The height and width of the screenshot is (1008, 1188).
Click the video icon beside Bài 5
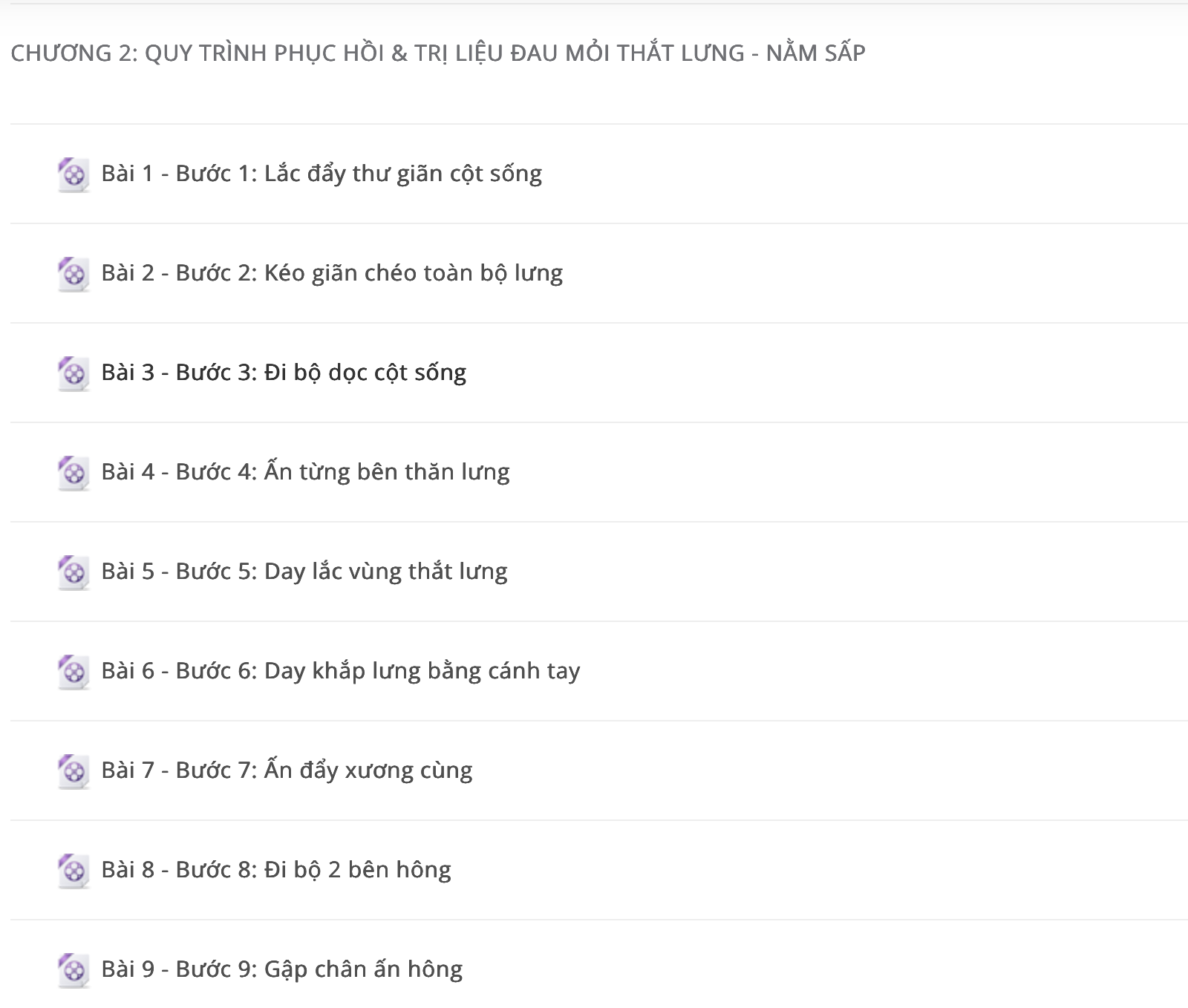[x=74, y=572]
